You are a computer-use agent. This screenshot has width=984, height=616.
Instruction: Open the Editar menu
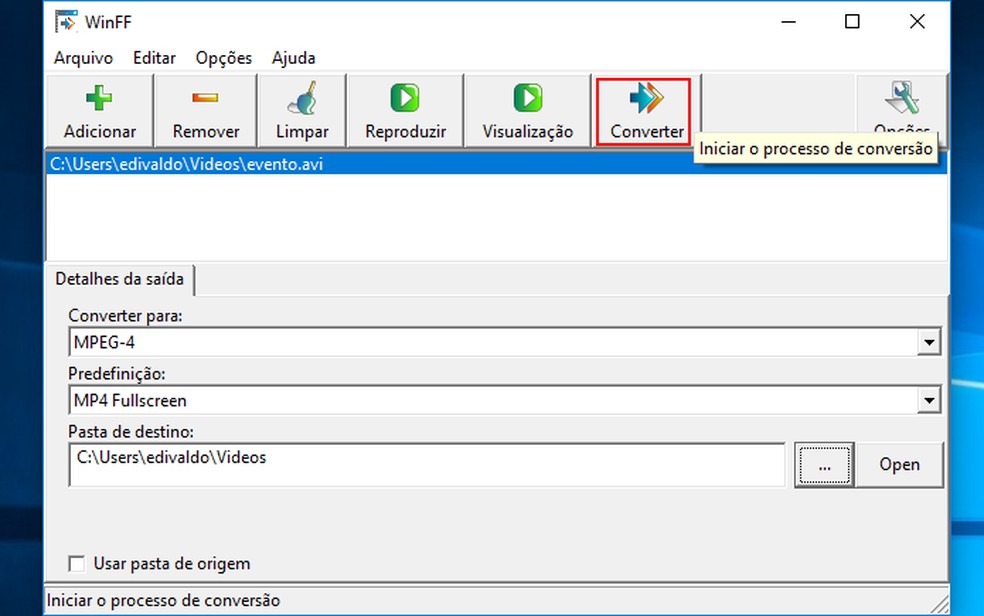tap(154, 58)
